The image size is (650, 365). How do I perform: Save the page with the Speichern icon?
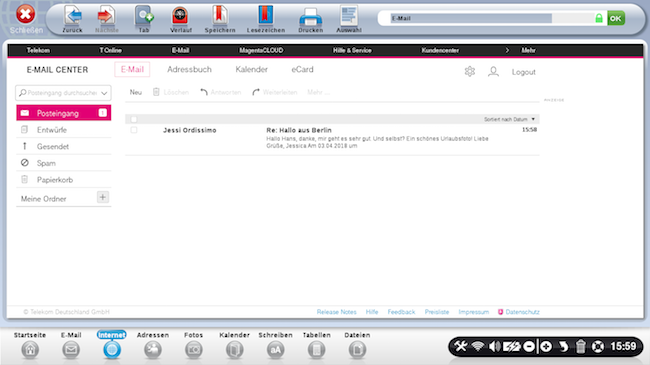[220, 16]
